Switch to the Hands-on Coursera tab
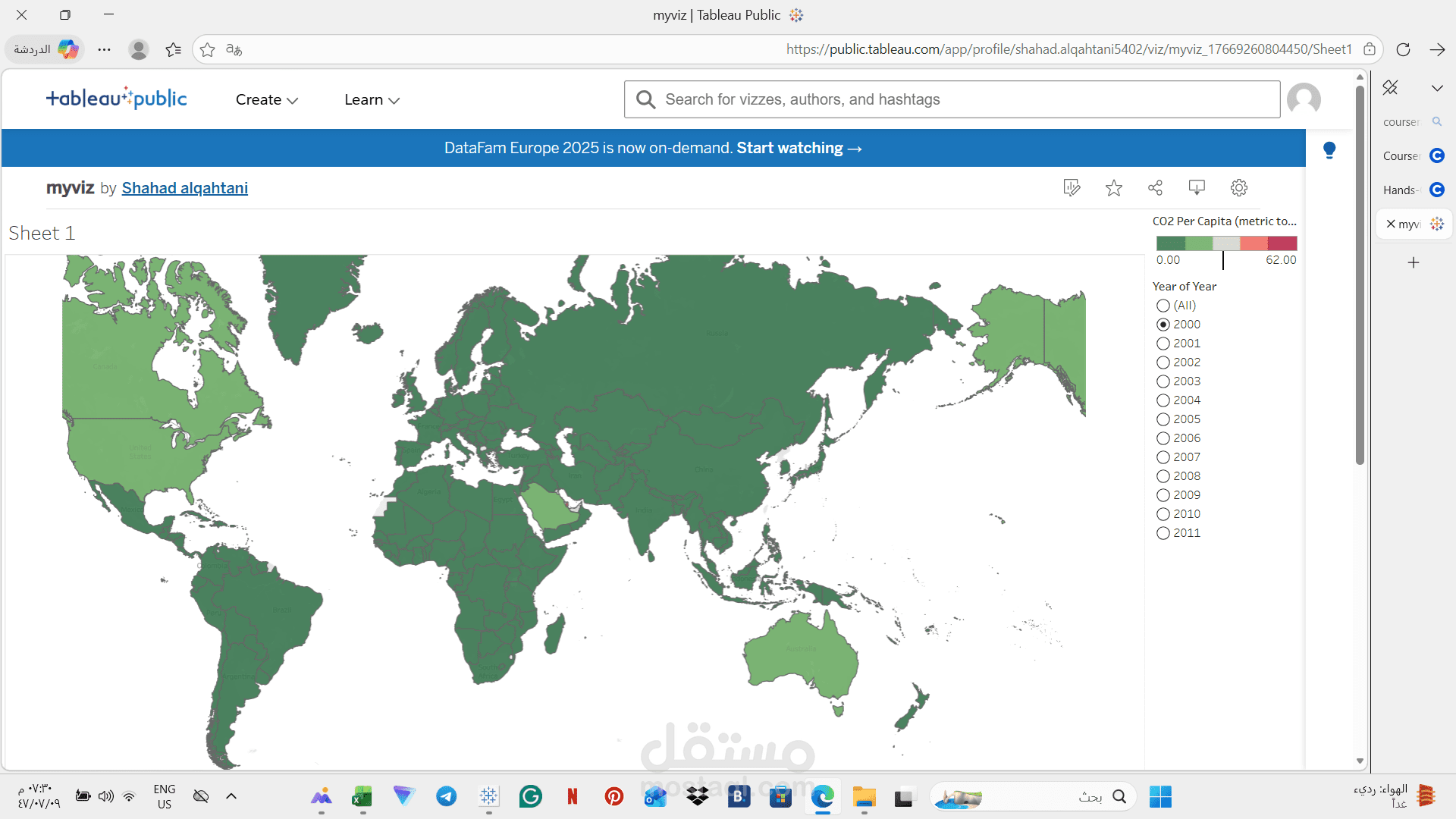 1414,190
